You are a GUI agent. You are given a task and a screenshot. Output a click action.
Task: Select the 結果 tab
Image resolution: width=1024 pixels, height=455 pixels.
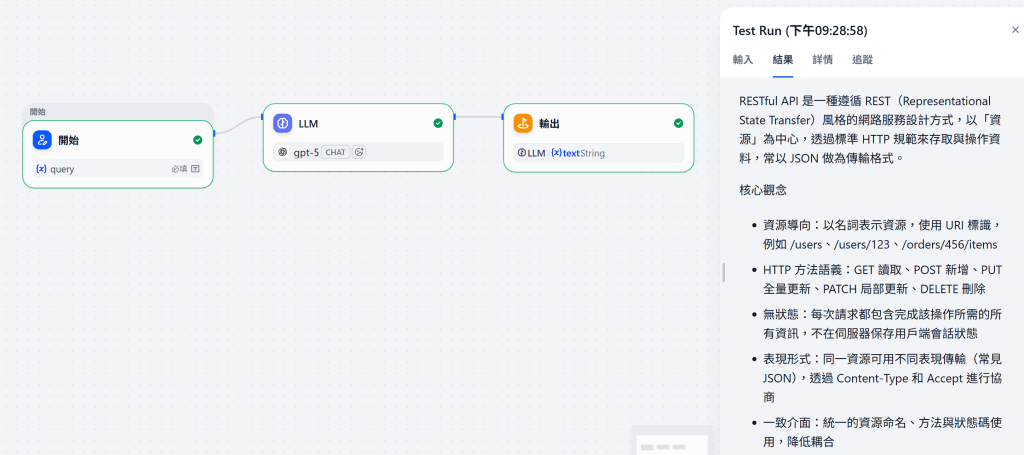point(783,59)
